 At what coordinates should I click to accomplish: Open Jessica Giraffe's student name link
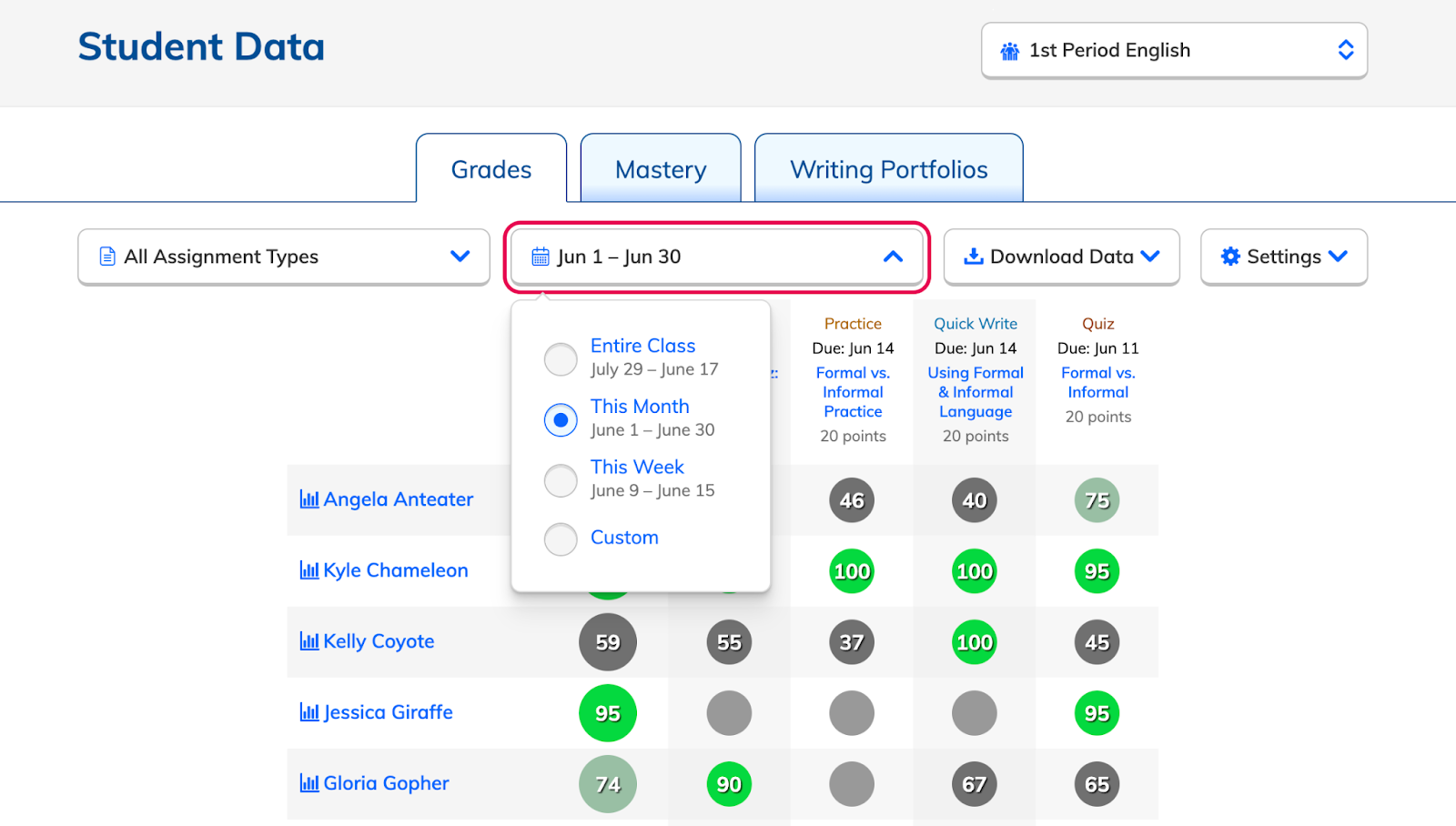click(x=389, y=712)
